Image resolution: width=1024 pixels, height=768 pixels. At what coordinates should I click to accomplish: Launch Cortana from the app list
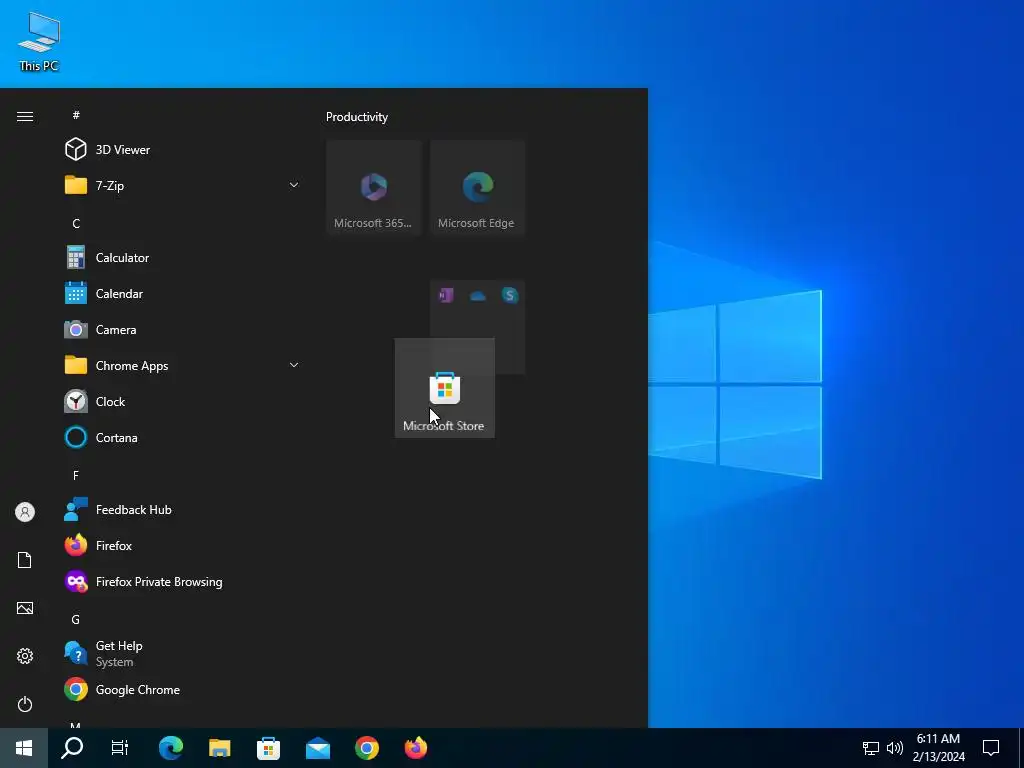point(183,438)
